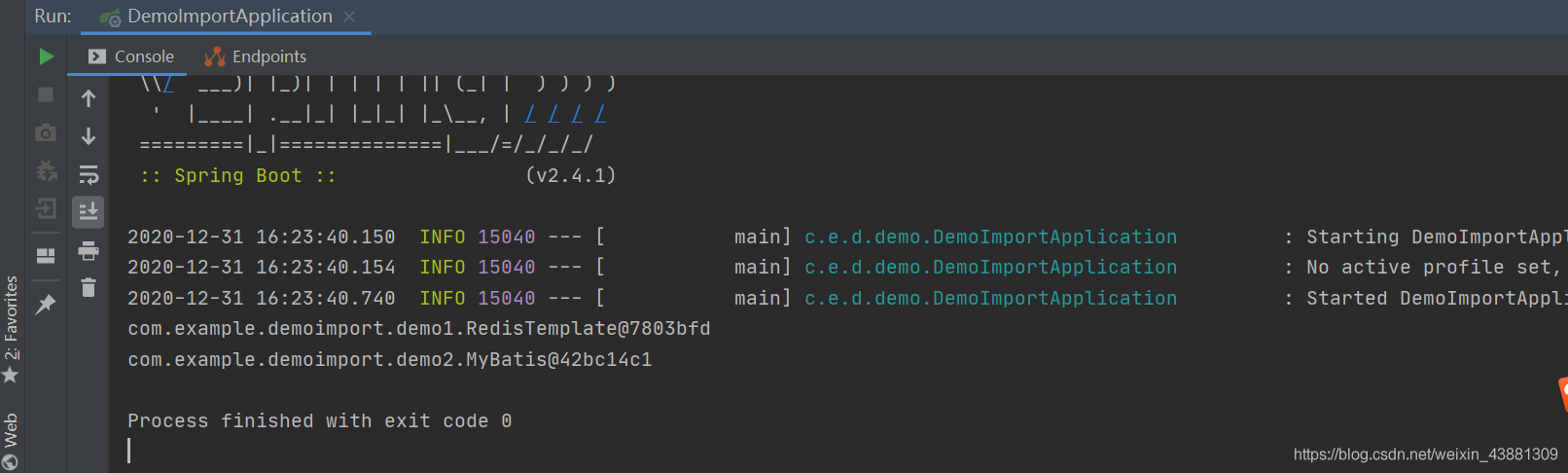Toggle scroll to end of console

89,211
